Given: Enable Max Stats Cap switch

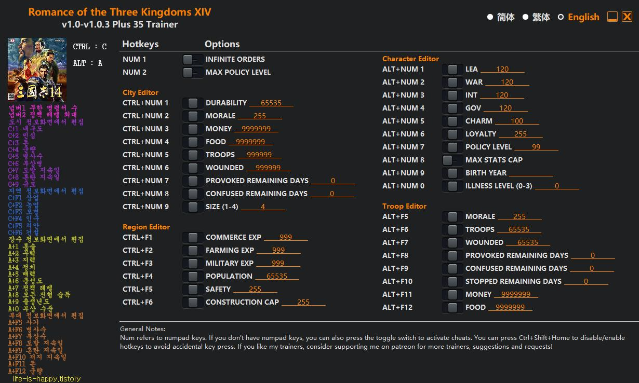Looking at the screenshot, I should tap(452, 160).
